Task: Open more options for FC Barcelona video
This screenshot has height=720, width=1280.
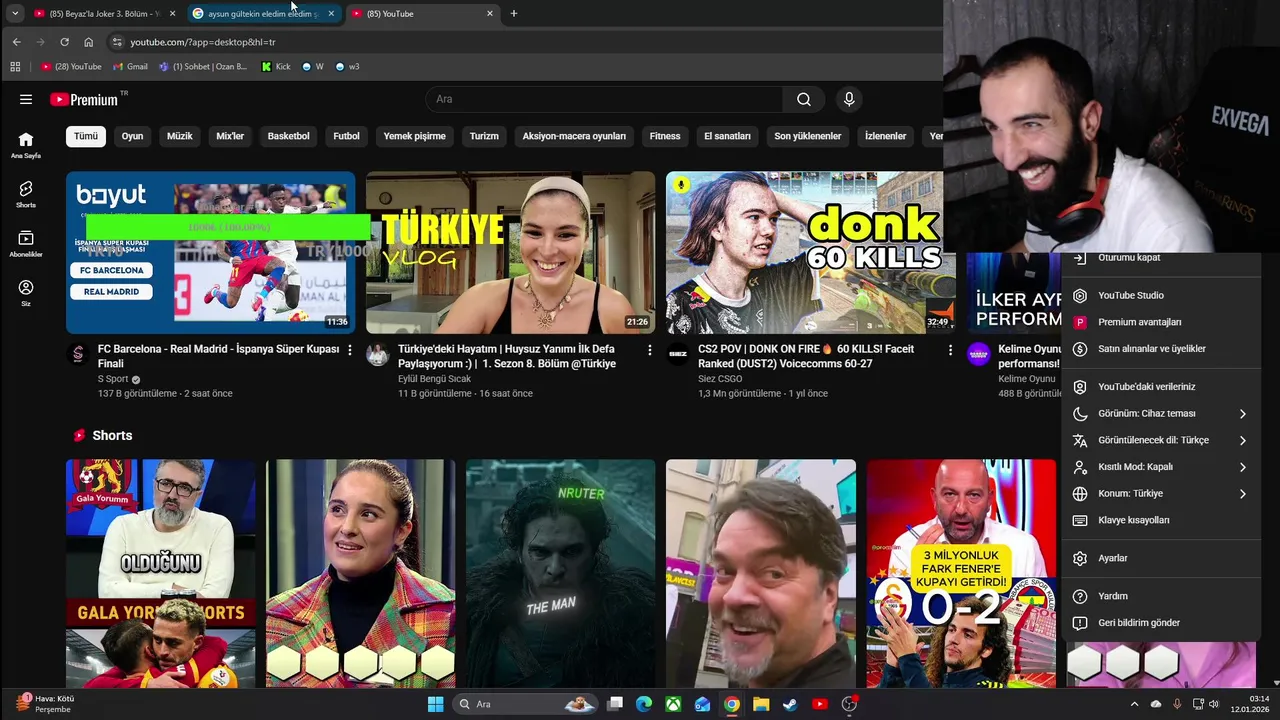Action: pyautogui.click(x=349, y=350)
